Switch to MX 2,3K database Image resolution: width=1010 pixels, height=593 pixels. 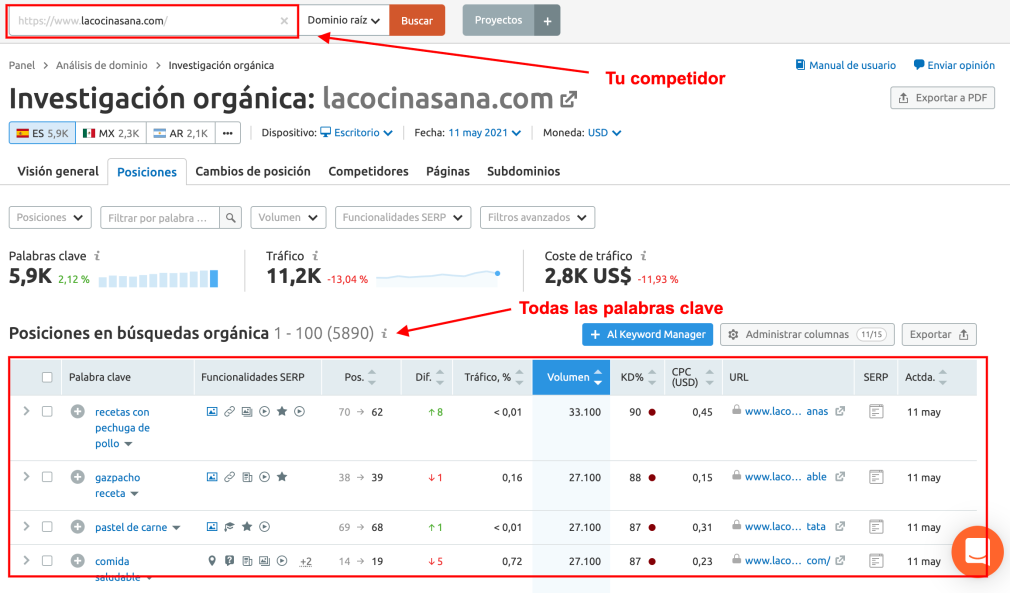(x=111, y=133)
